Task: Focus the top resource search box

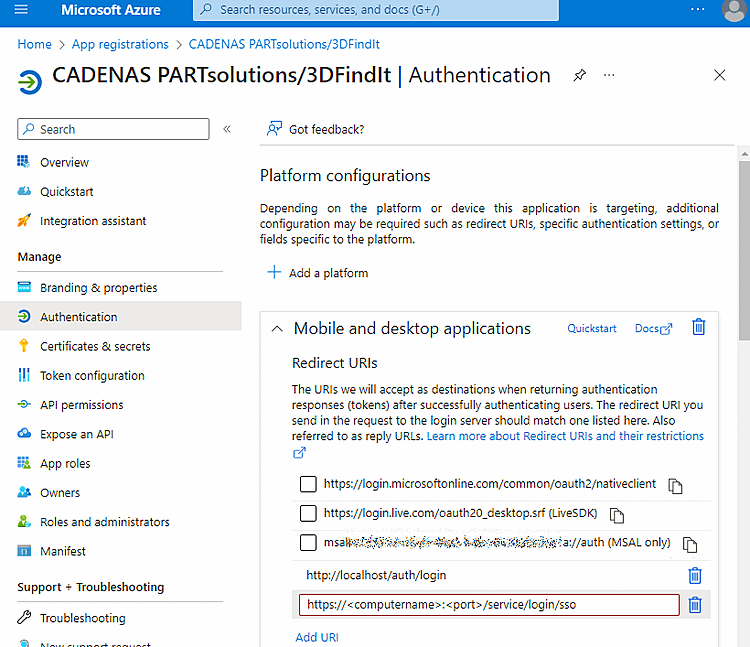Action: 375,10
